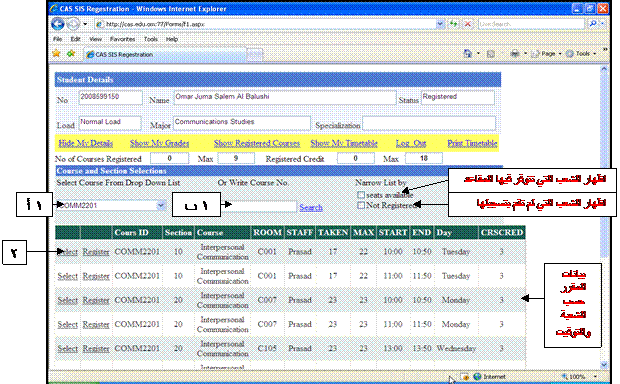Open the File menu
This screenshot has height=384, width=620.
click(x=58, y=39)
